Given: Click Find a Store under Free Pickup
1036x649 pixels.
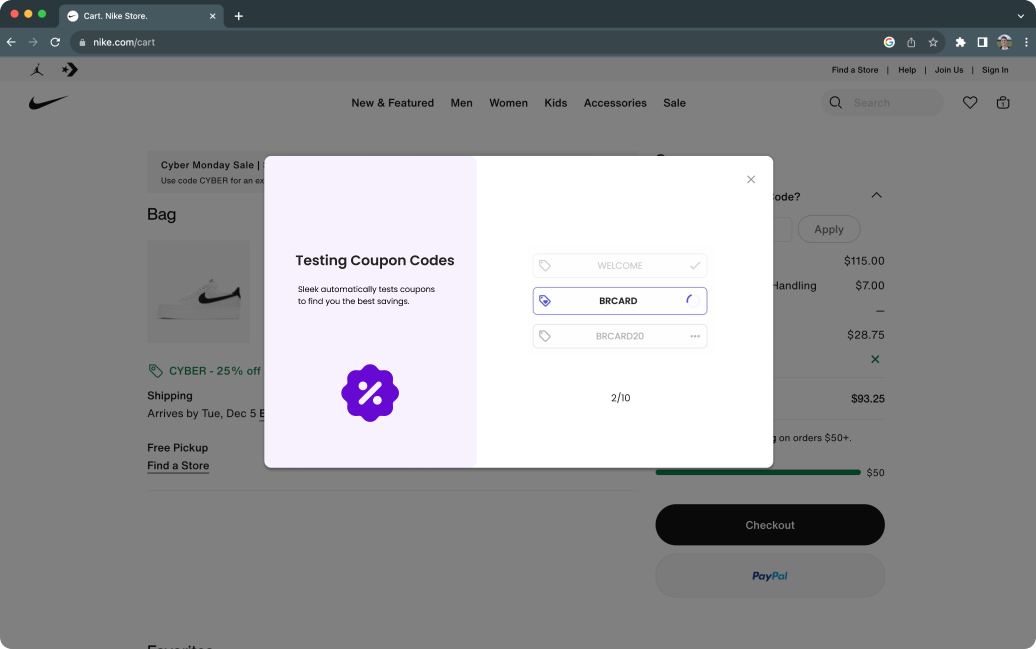Looking at the screenshot, I should pos(178,465).
